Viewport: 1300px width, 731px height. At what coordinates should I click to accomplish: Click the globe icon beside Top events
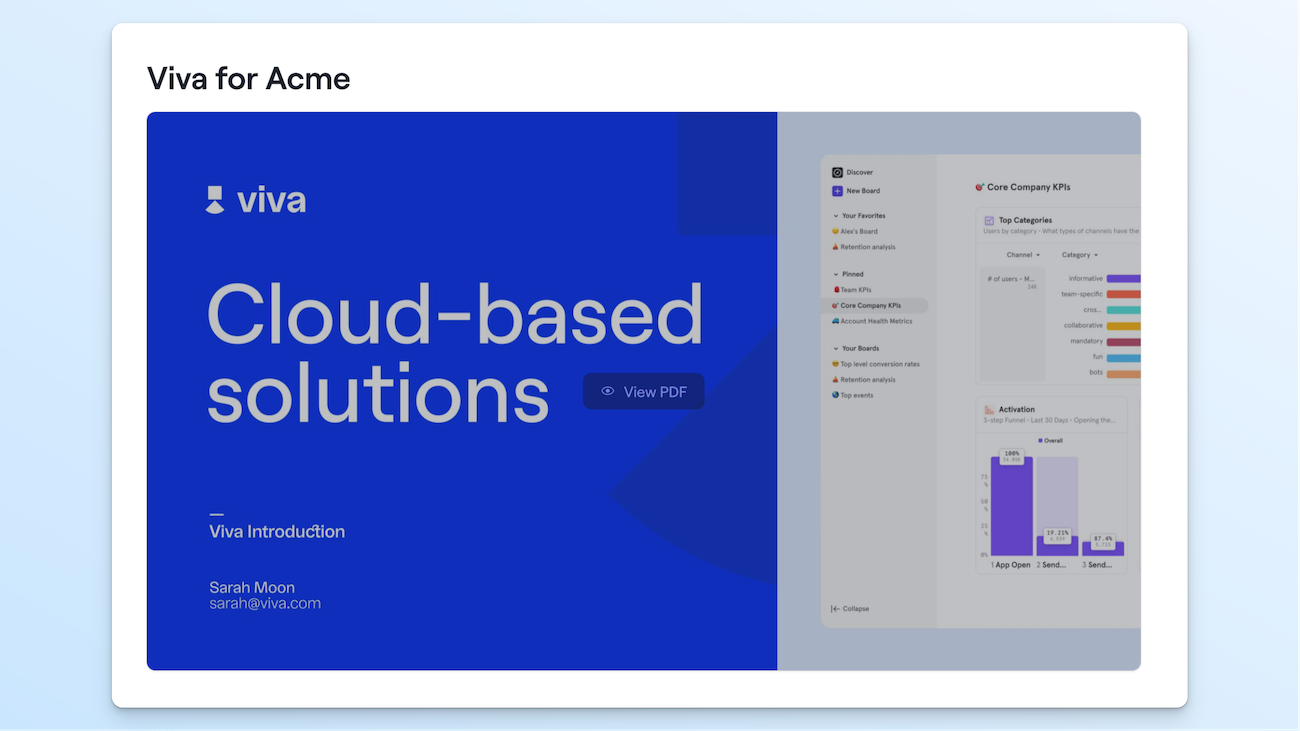(835, 395)
